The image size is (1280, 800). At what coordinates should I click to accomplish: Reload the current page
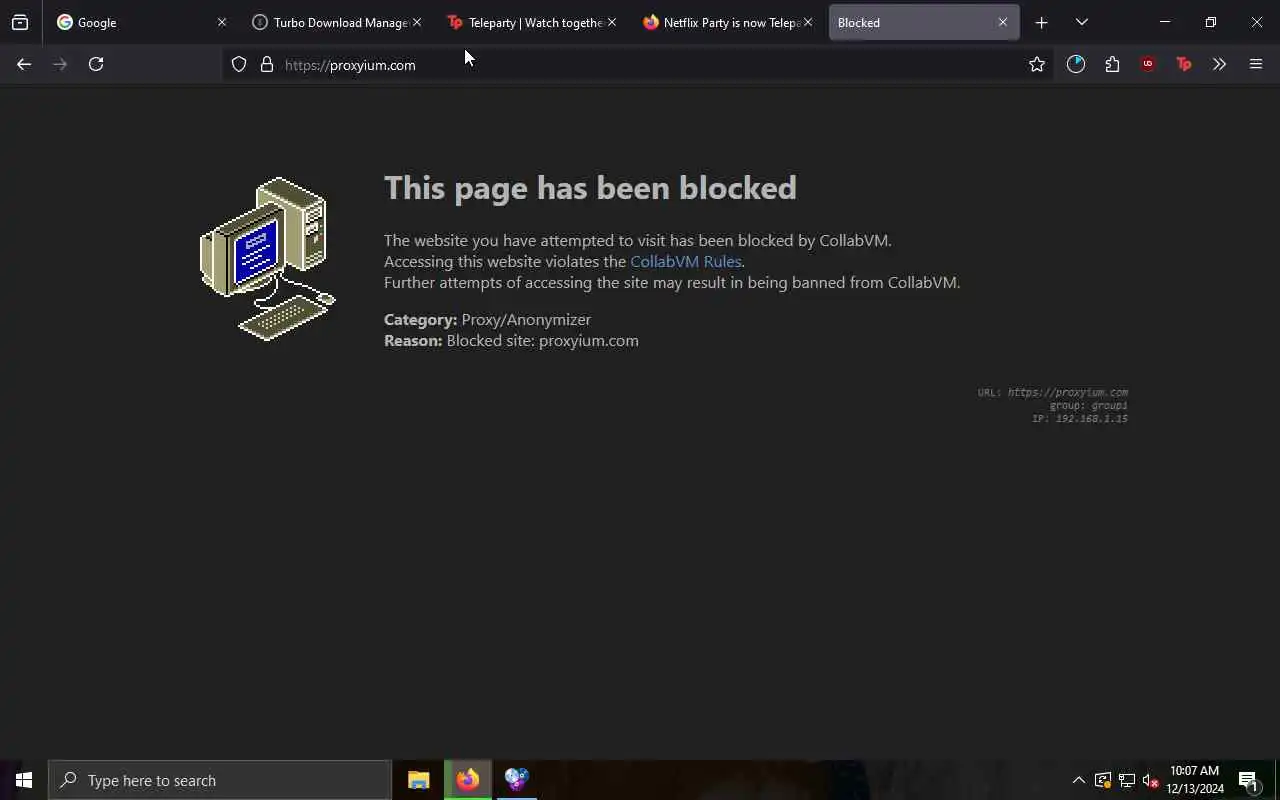pyautogui.click(x=96, y=64)
